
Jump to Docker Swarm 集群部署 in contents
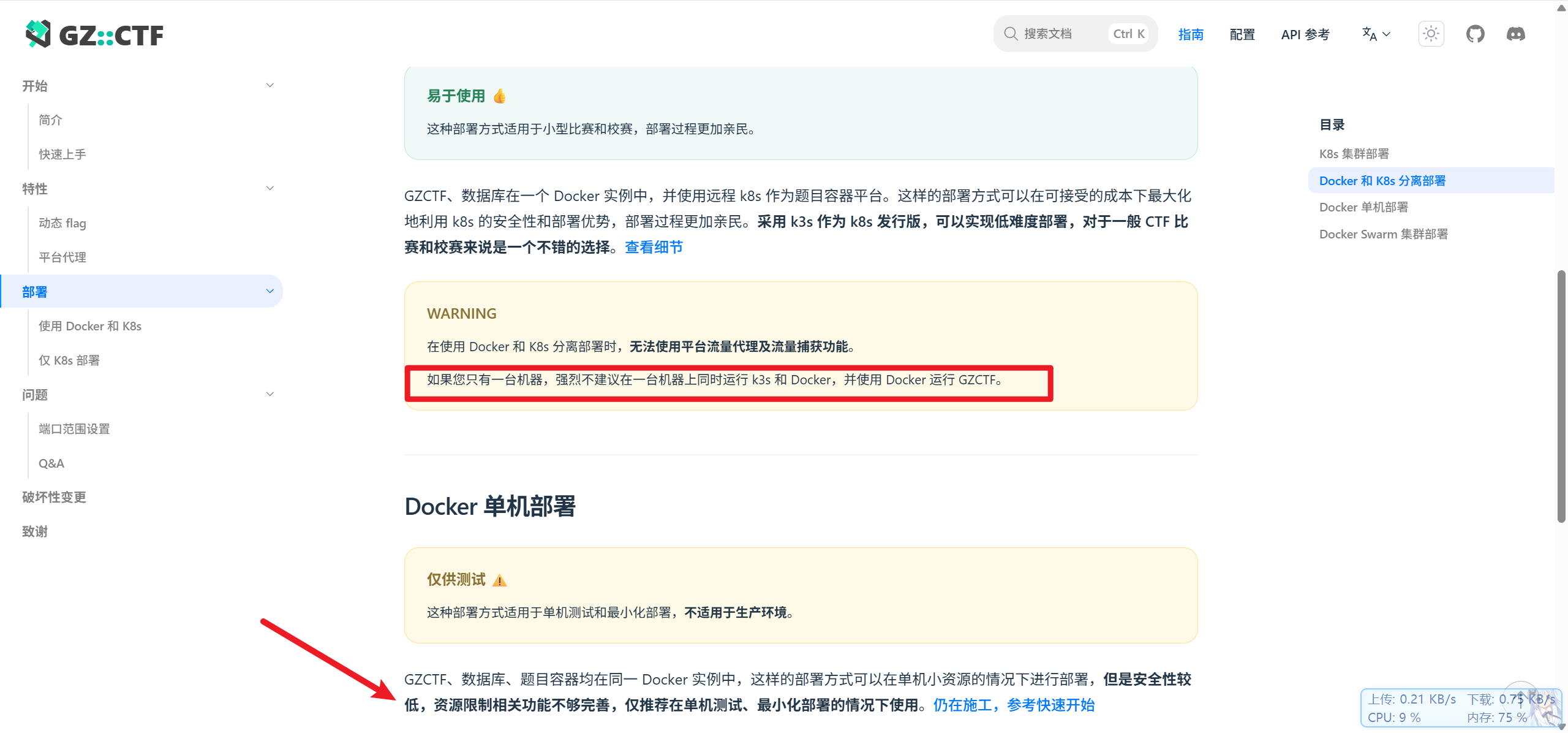click(x=1384, y=234)
